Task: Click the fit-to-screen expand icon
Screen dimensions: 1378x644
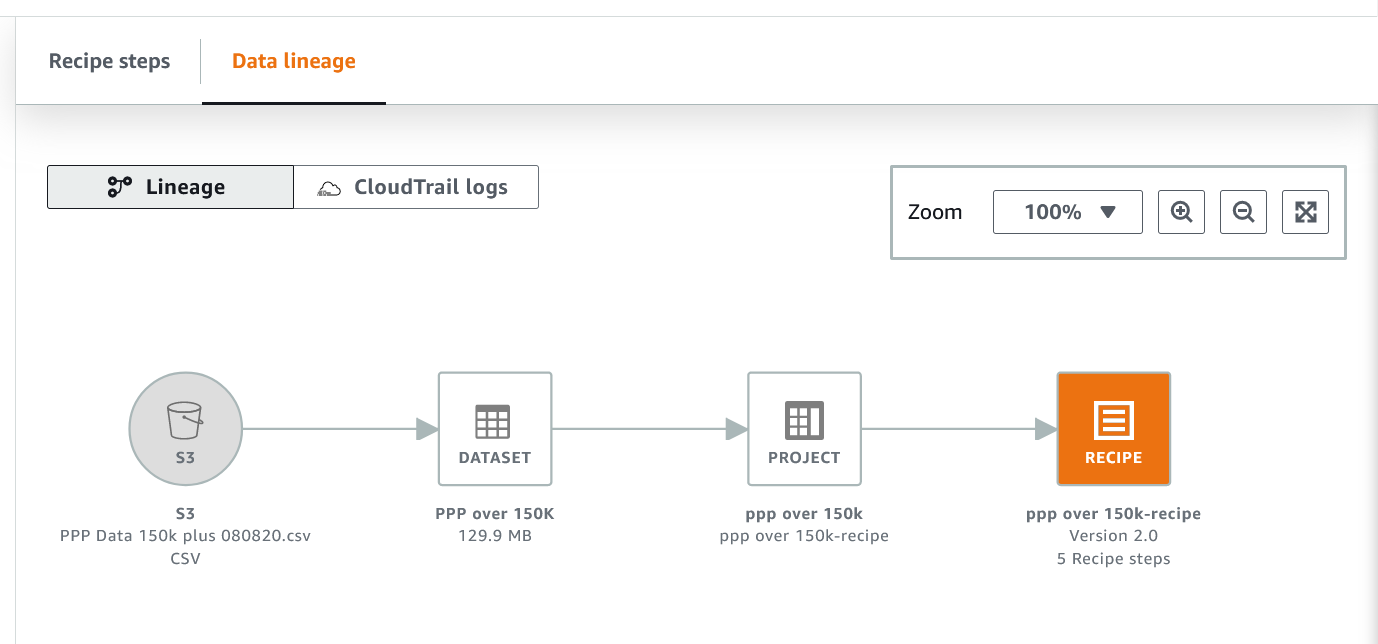Action: pos(1305,212)
